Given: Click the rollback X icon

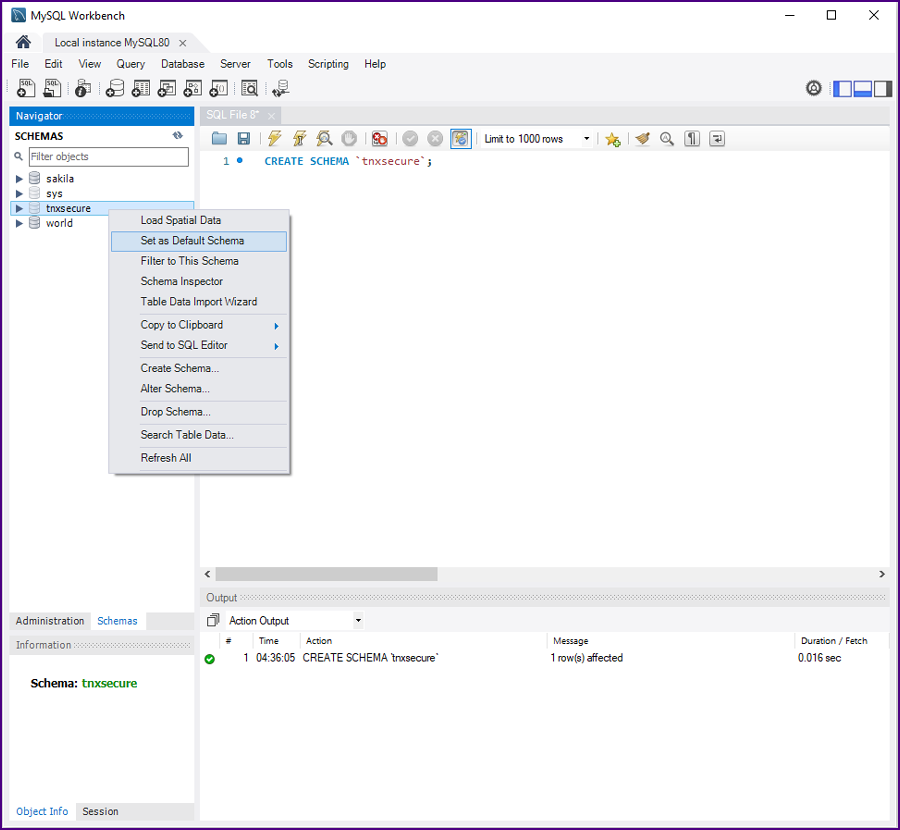Looking at the screenshot, I should tap(435, 138).
